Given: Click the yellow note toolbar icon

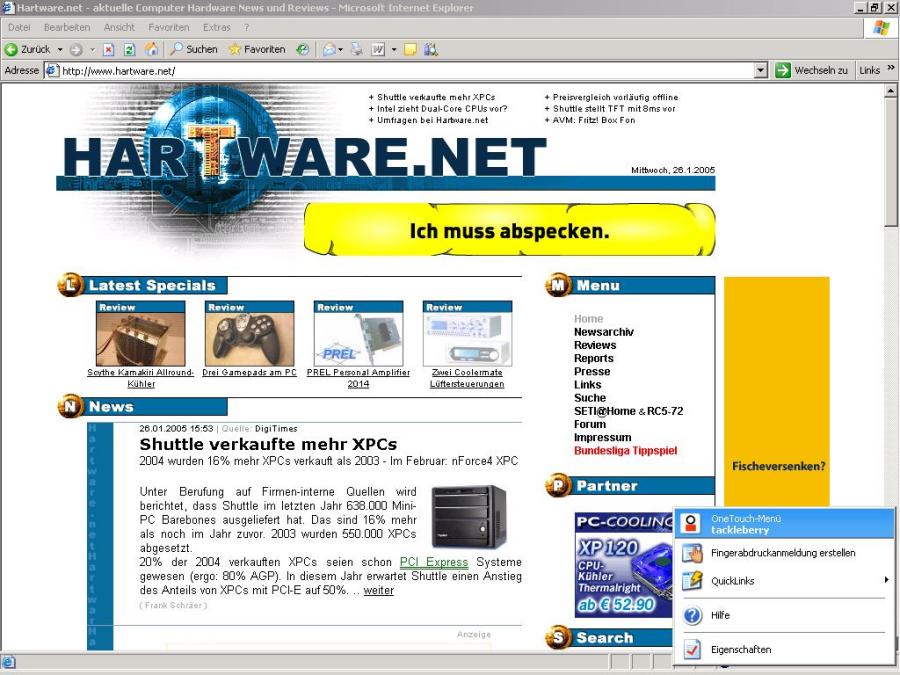Looking at the screenshot, I should (410, 50).
